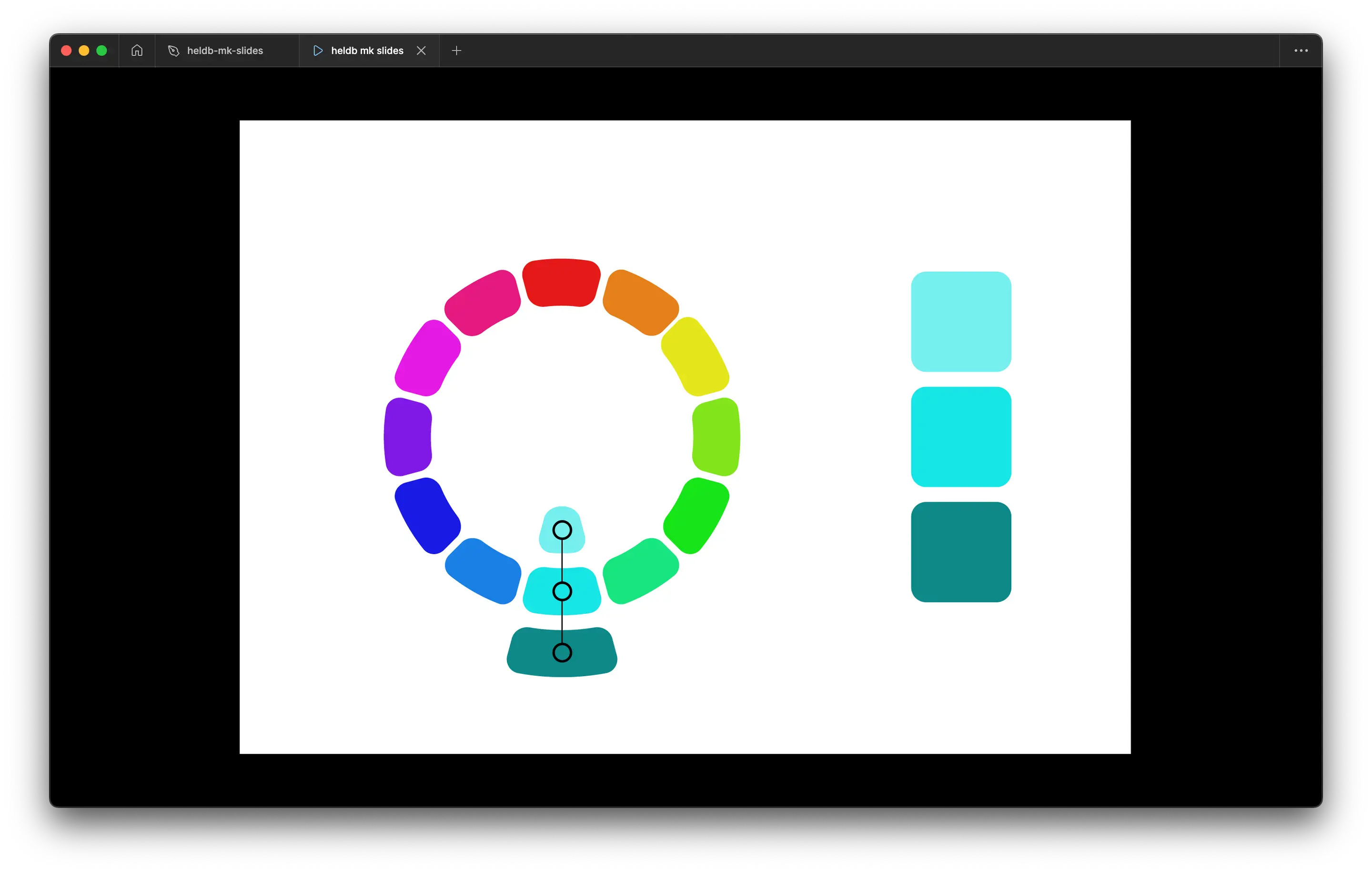Image resolution: width=1372 pixels, height=873 pixels.
Task: Select the red segment of color wheel
Action: 561,283
